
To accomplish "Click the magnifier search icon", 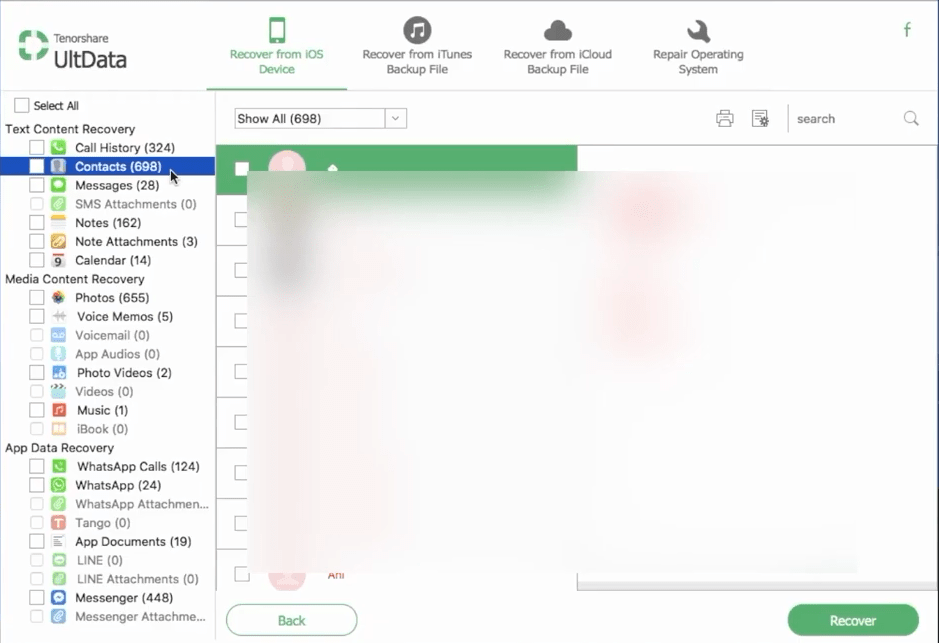I will (x=911, y=118).
